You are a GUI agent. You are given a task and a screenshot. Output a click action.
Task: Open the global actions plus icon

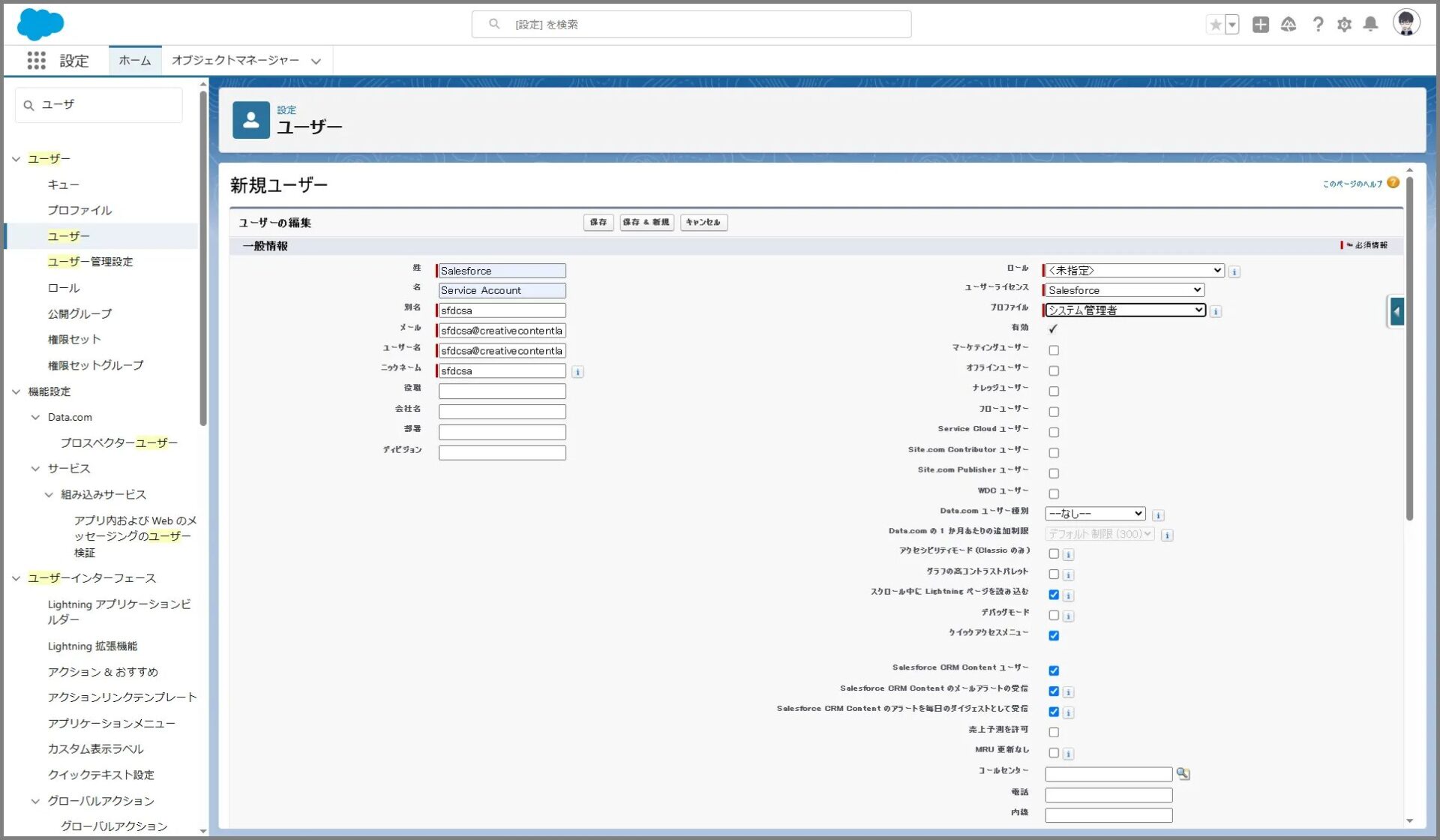[1261, 25]
